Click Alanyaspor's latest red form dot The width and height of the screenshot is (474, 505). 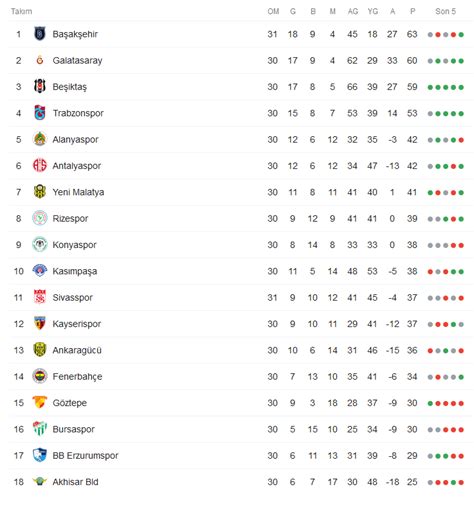point(461,140)
